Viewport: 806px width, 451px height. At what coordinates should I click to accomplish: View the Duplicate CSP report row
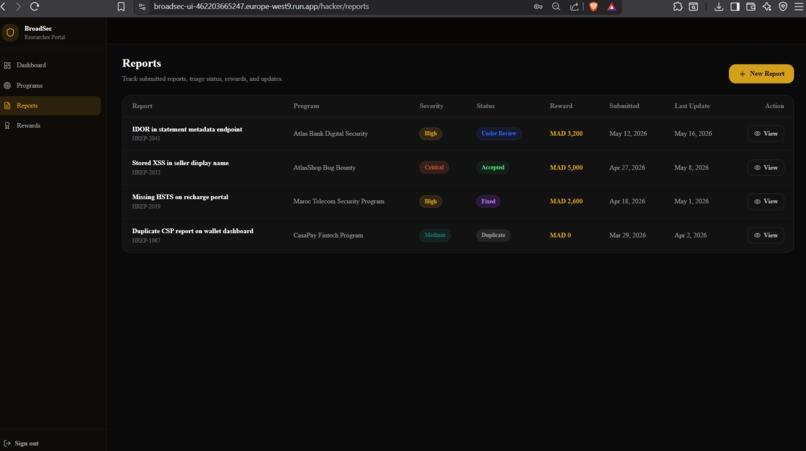(766, 236)
